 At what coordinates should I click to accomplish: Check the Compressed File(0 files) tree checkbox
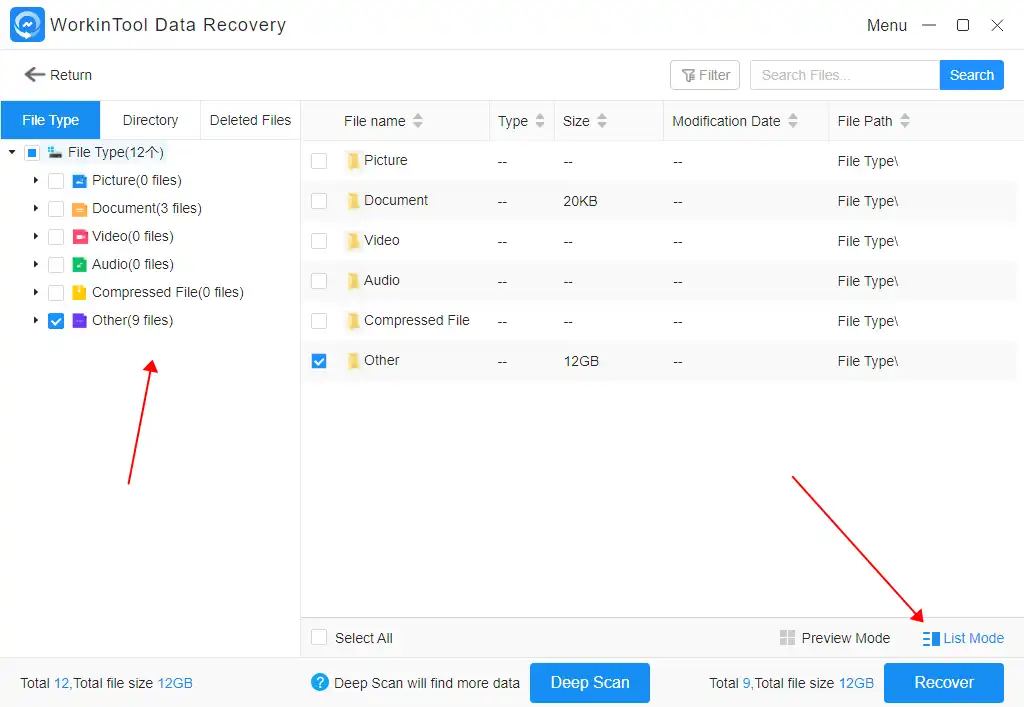56,292
